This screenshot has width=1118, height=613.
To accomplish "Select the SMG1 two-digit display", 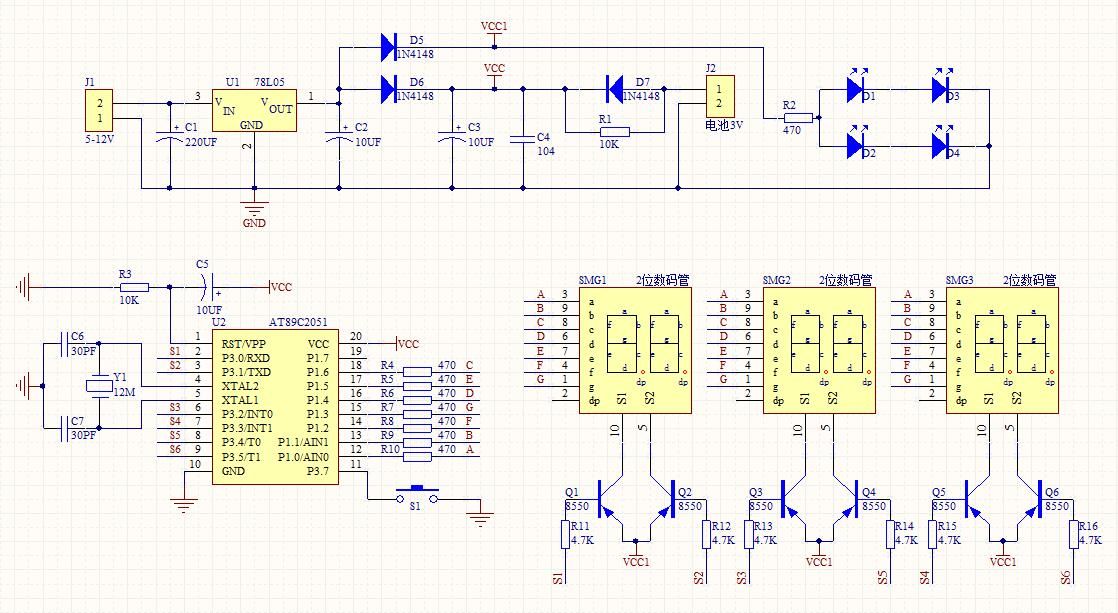I will tap(636, 349).
